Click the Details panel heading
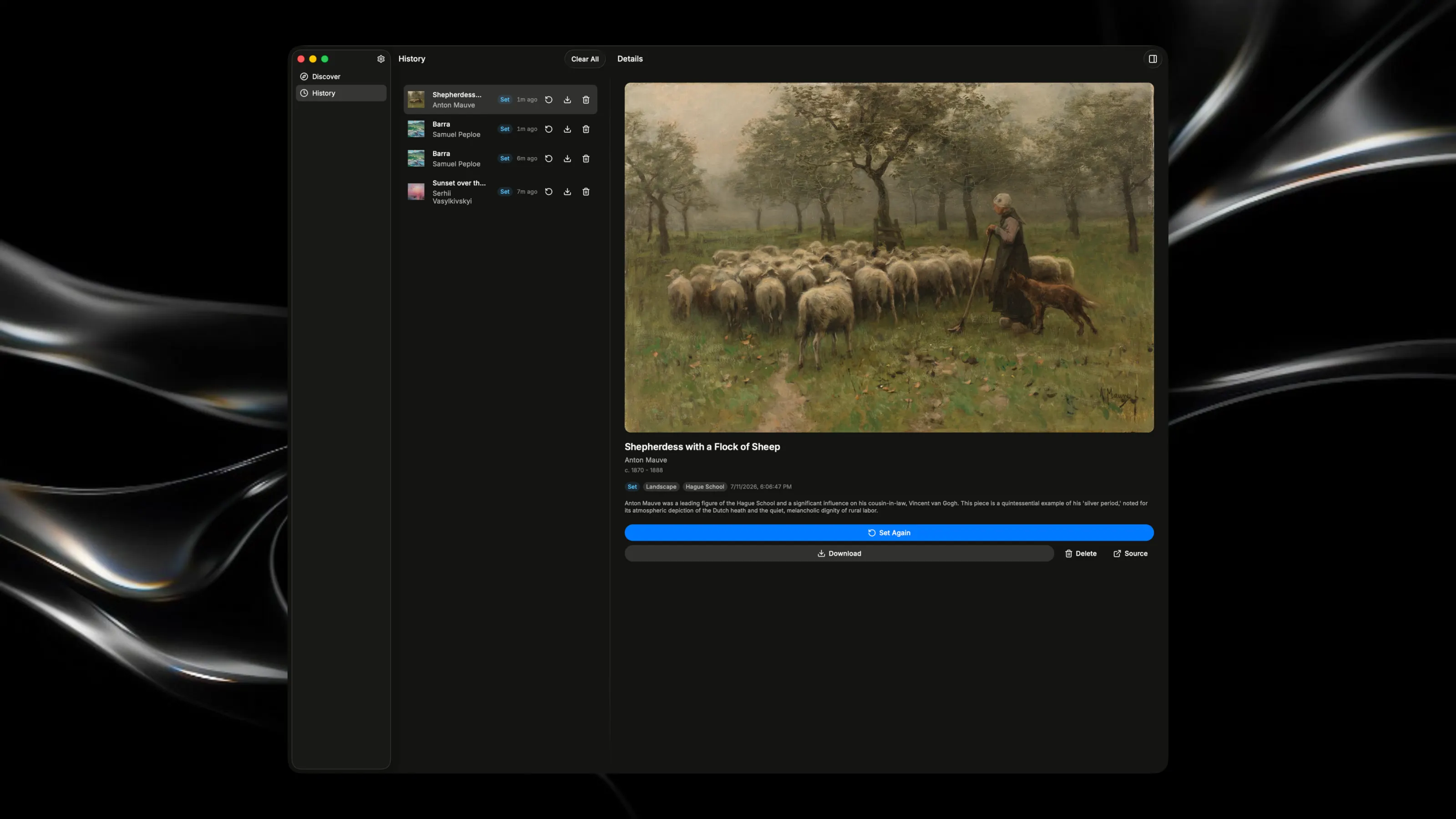The width and height of the screenshot is (1456, 819). point(630,59)
